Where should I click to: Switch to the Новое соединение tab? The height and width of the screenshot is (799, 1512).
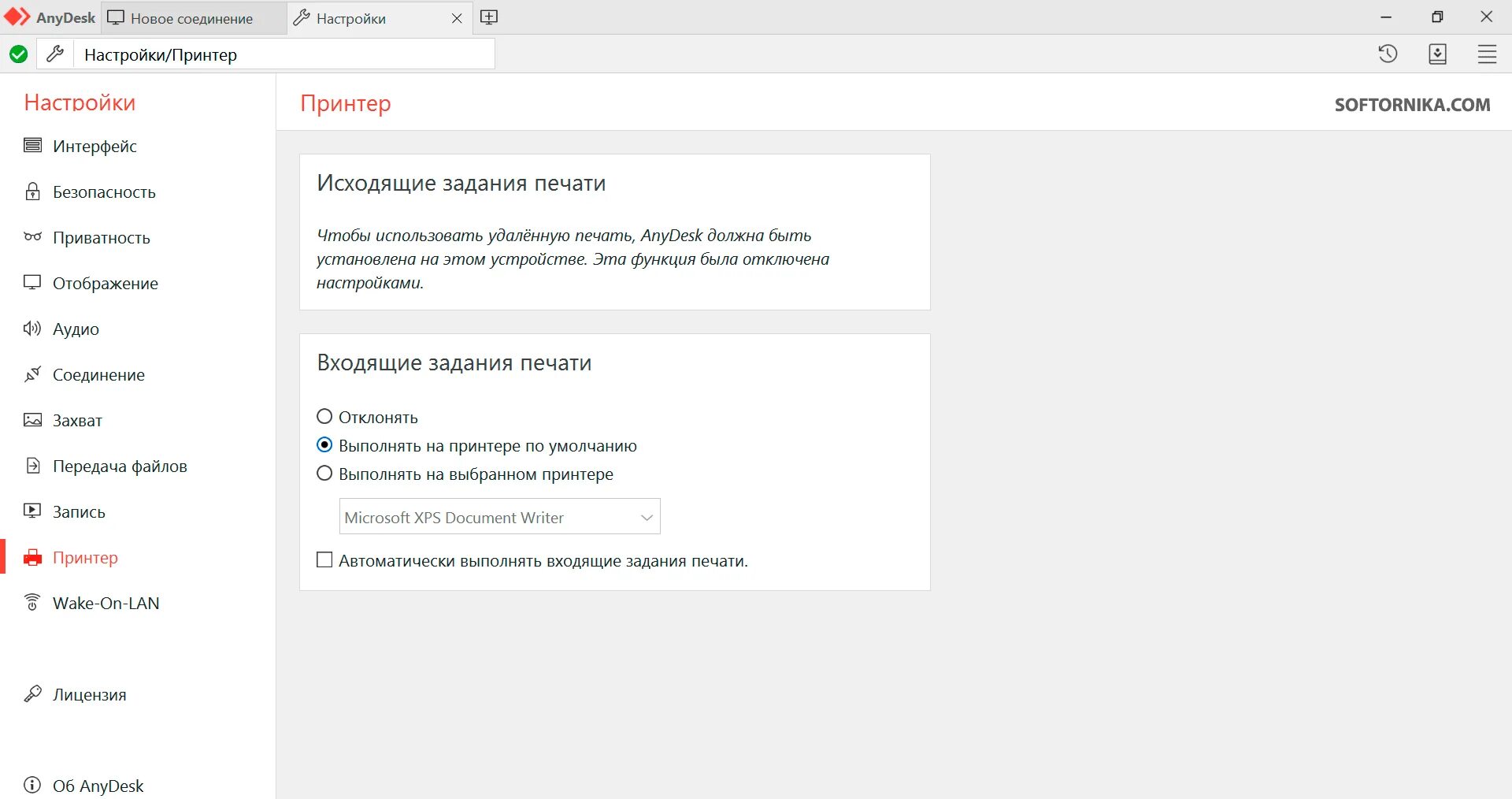(194, 18)
